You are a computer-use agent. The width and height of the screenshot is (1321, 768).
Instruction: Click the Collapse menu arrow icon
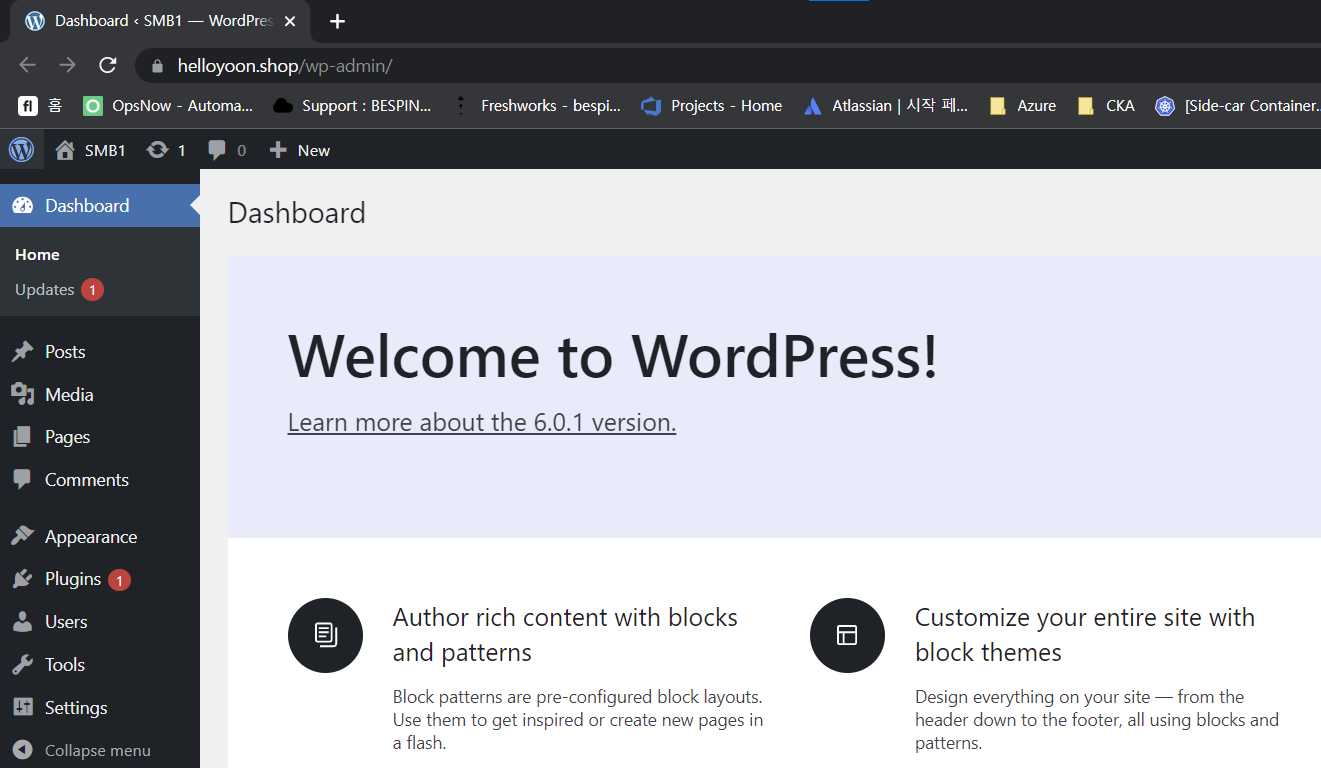[x=22, y=750]
